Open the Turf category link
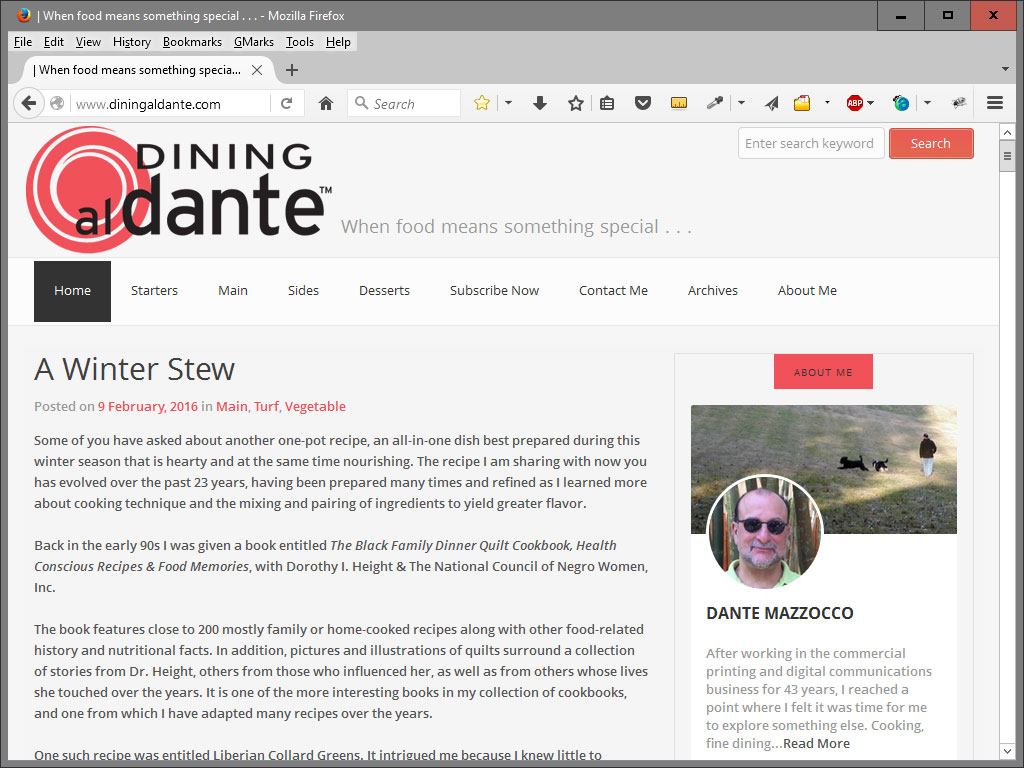1024x768 pixels. click(x=266, y=406)
